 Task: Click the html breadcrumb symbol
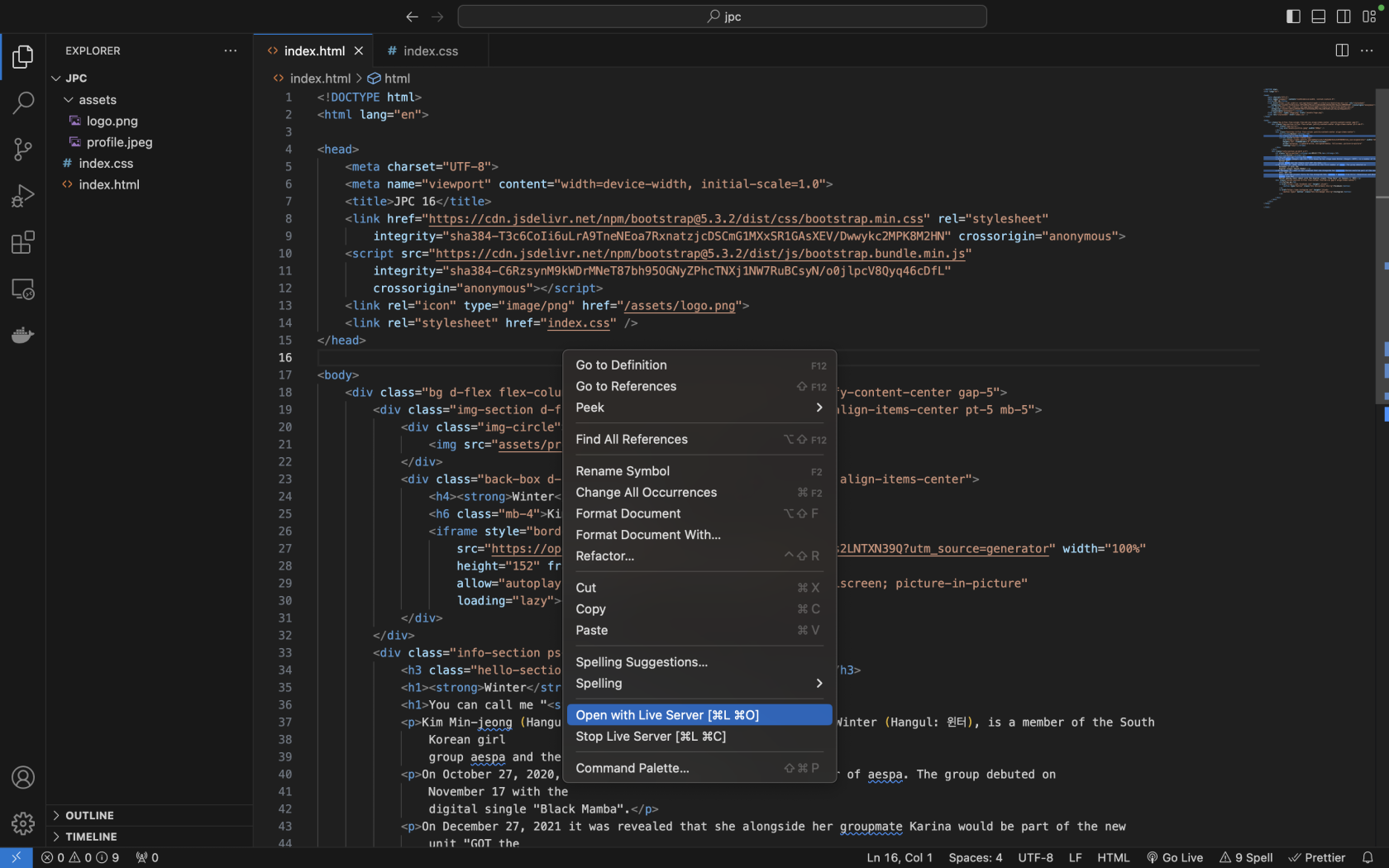389,79
